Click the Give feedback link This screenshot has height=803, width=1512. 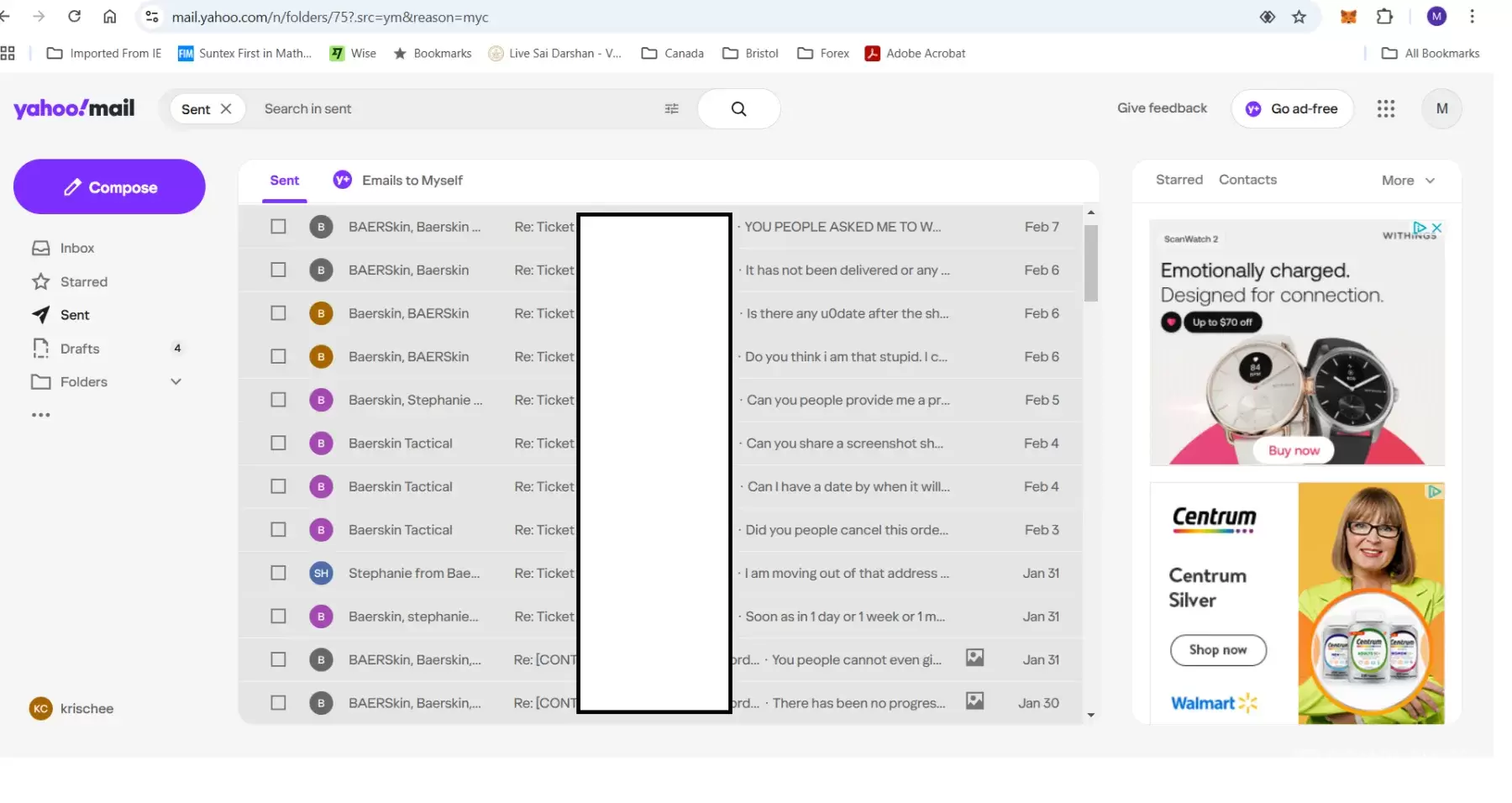(x=1162, y=108)
